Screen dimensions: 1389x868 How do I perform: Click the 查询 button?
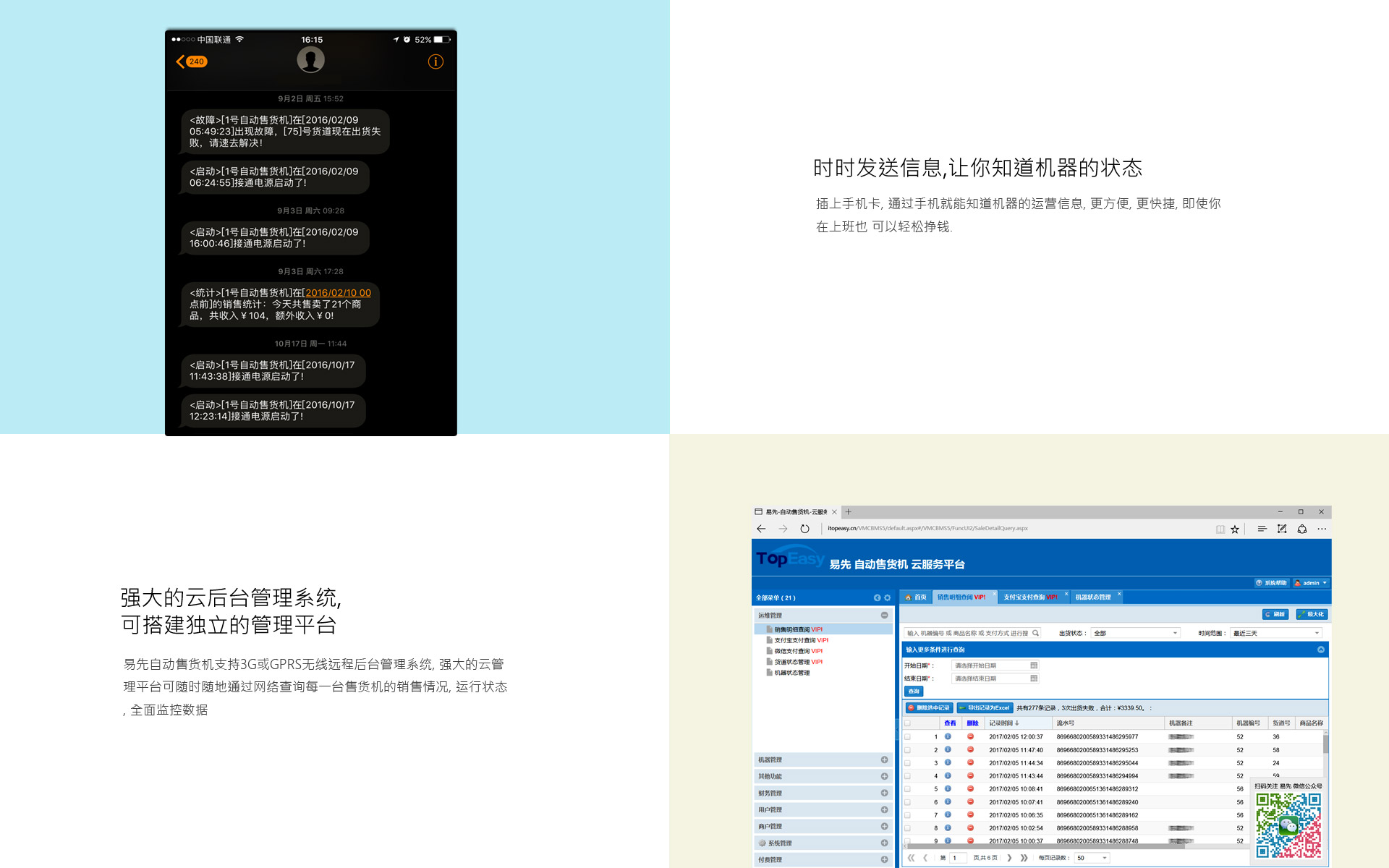click(x=913, y=692)
